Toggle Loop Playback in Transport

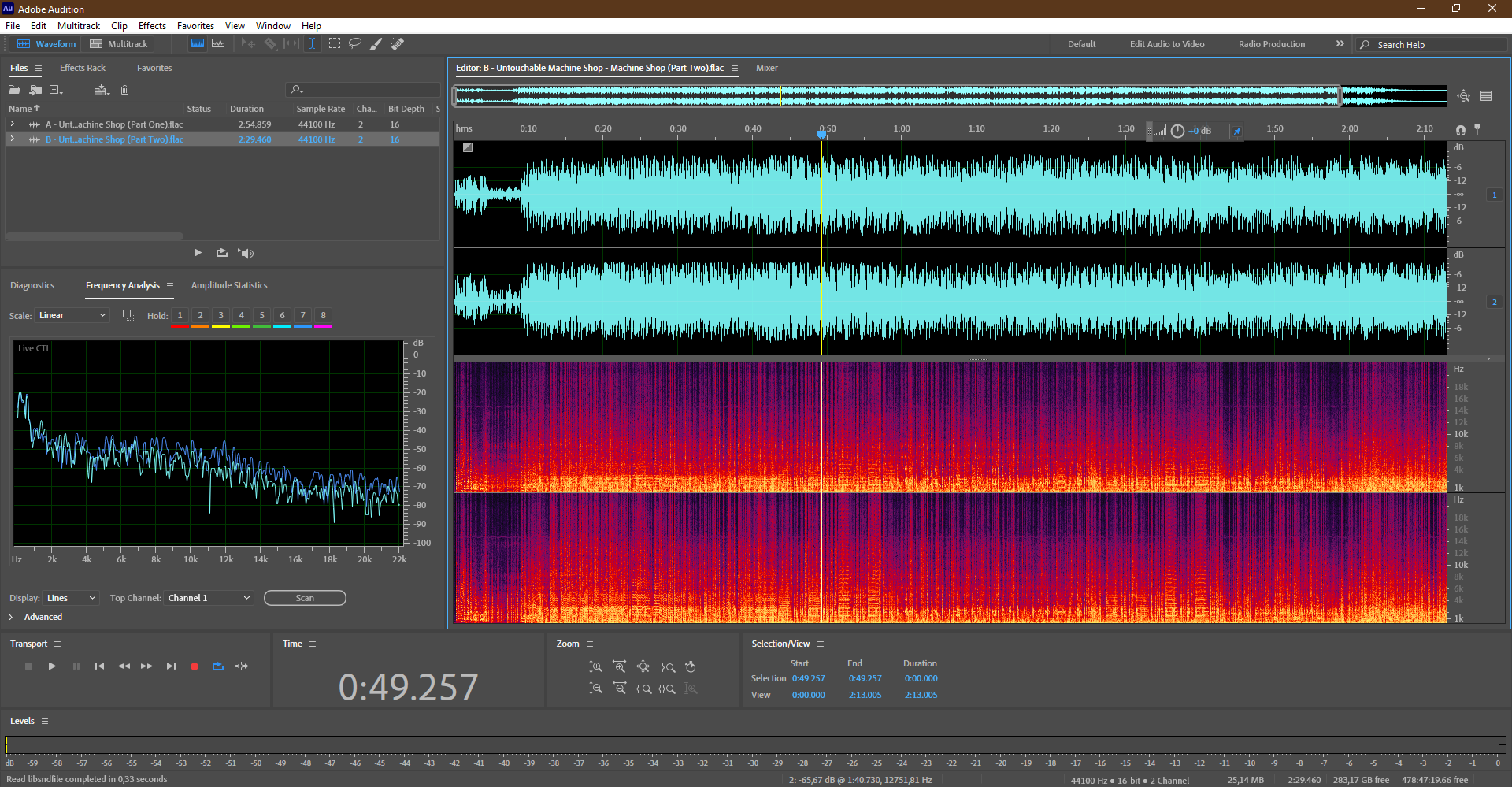pyautogui.click(x=218, y=666)
